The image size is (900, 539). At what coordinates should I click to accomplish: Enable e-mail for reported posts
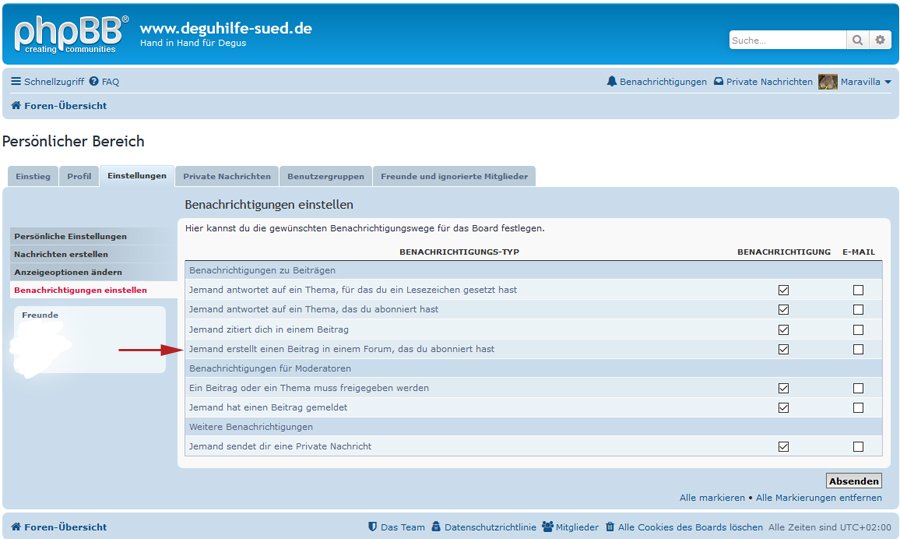(x=858, y=408)
